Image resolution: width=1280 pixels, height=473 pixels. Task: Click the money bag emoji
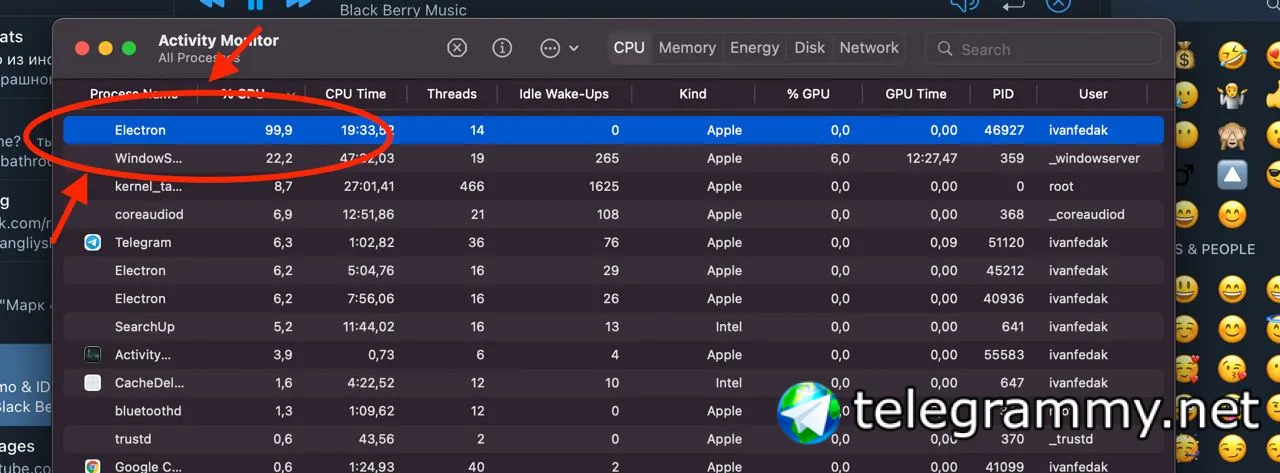tap(1184, 55)
